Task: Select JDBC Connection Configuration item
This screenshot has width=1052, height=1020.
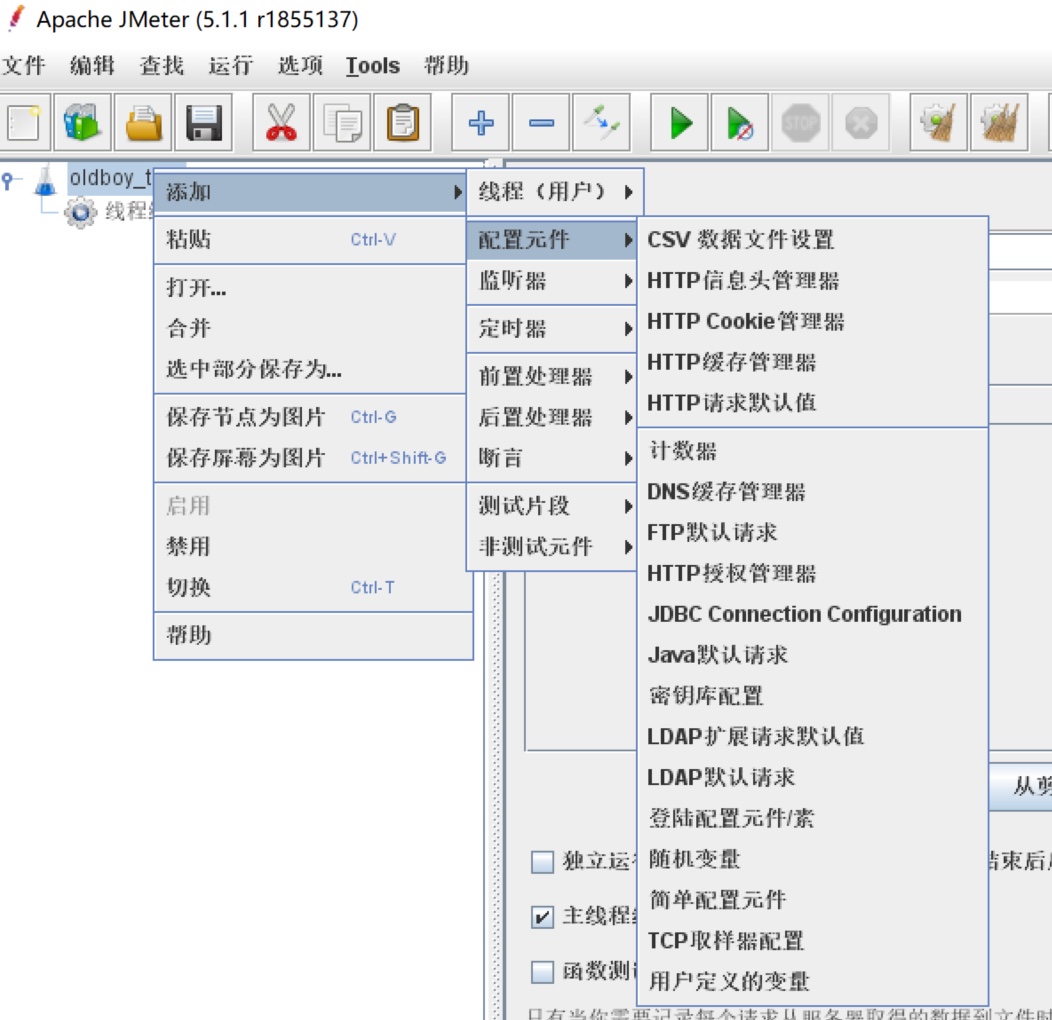Action: click(x=804, y=614)
